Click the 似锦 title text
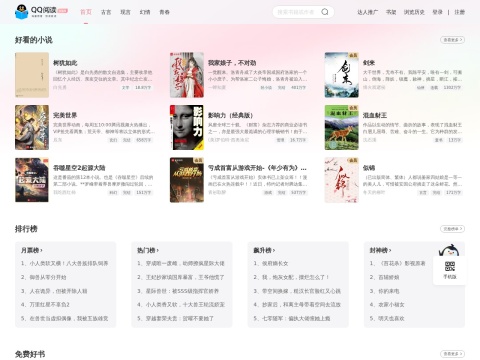Screen dimensions: 480x360 (369, 168)
